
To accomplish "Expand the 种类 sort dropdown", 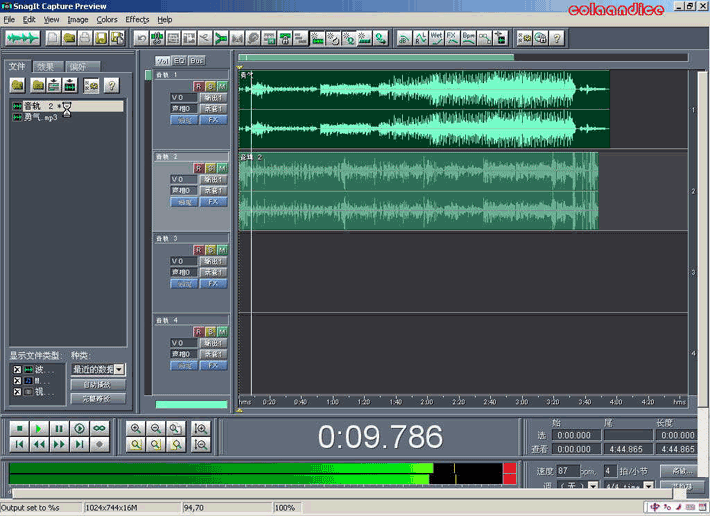I will pos(119,370).
